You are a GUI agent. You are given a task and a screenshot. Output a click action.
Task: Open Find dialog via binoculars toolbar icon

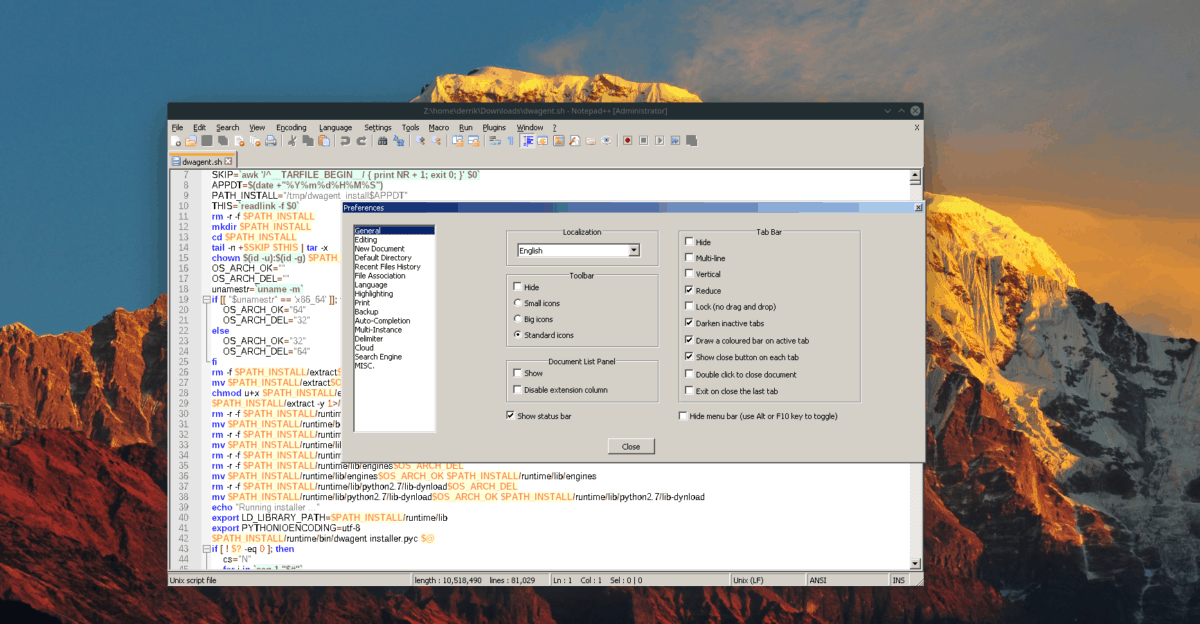[381, 141]
